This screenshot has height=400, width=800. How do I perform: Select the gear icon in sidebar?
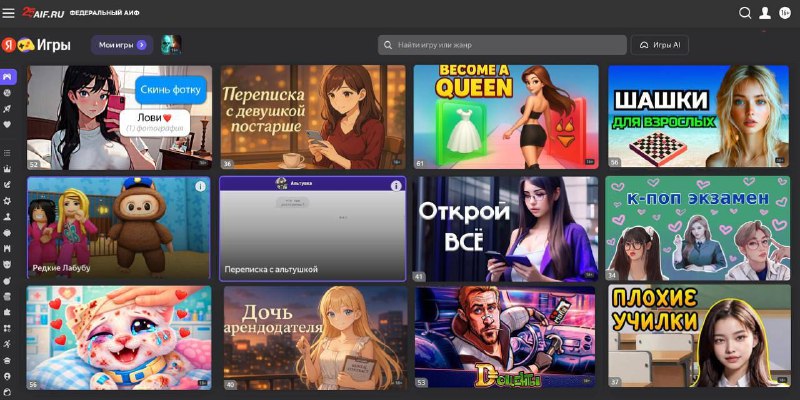pyautogui.click(x=7, y=201)
